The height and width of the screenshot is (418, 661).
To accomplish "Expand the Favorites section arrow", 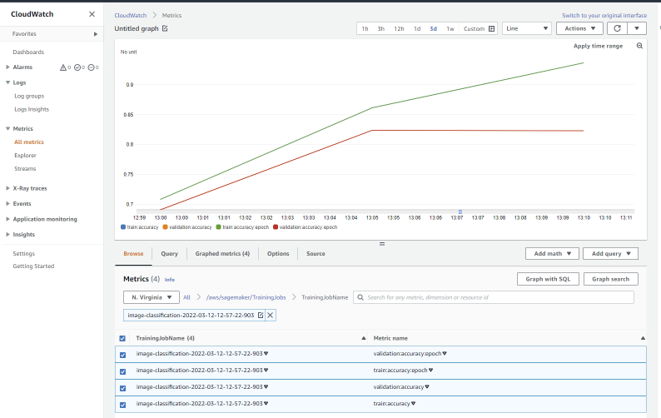I will [96, 34].
